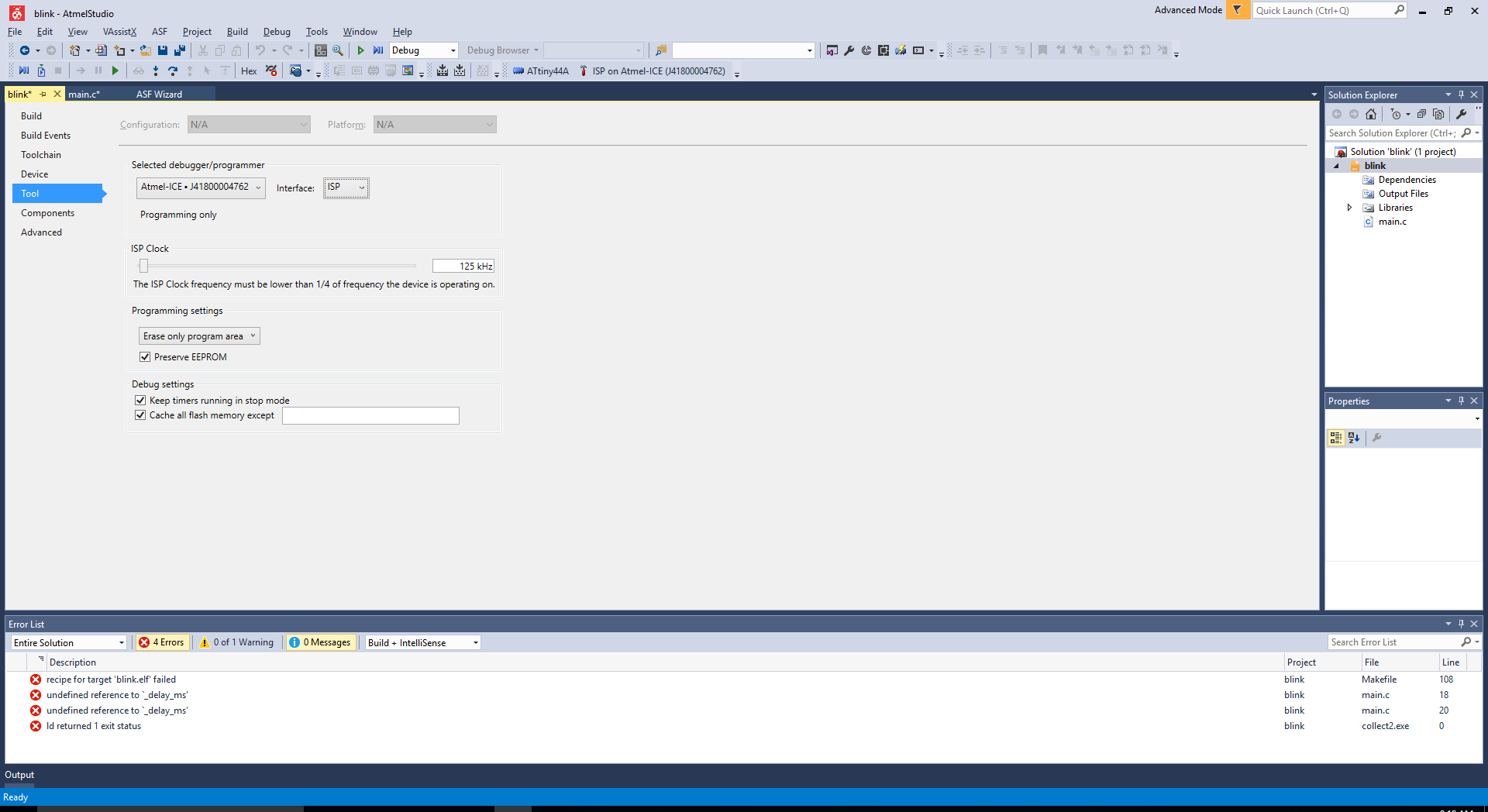Switch to the main.c* tab

[84, 95]
